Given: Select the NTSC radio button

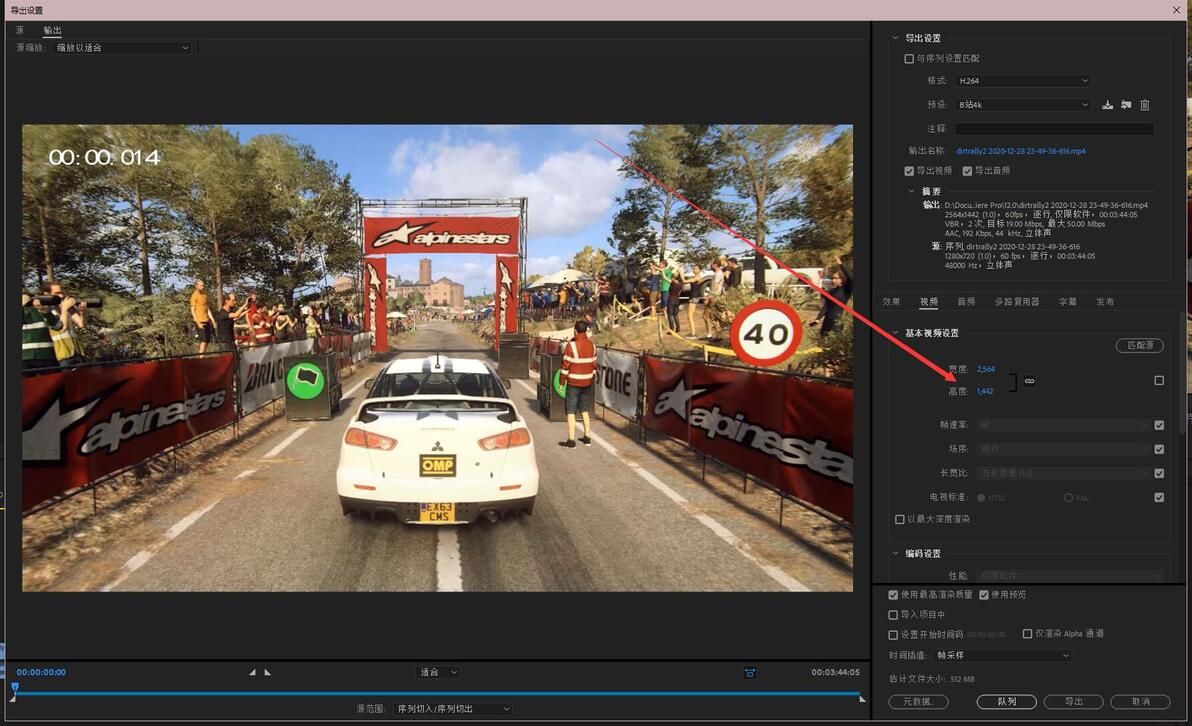Looking at the screenshot, I should pos(981,498).
